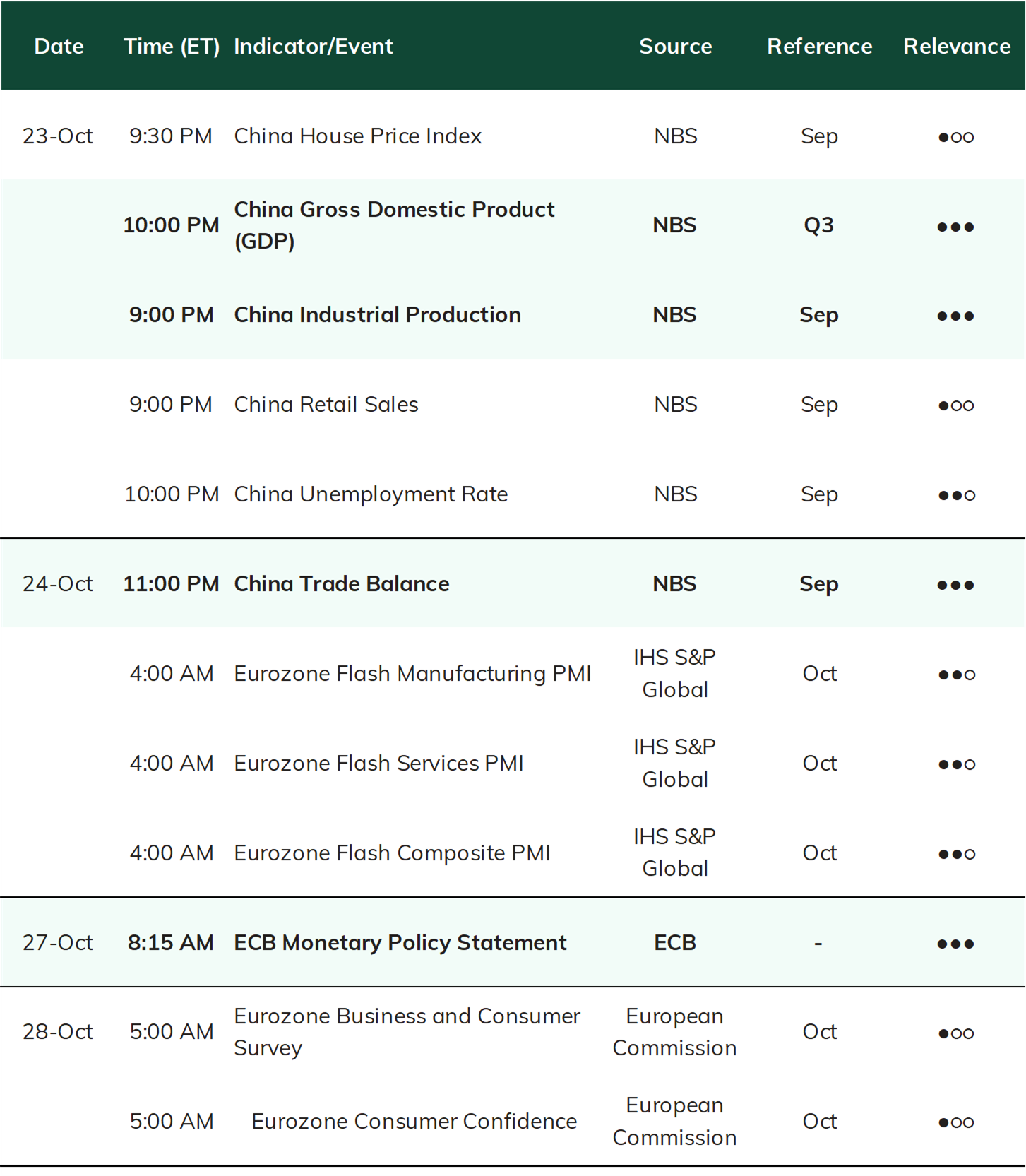Click the Q3 reference cell

pos(819,225)
